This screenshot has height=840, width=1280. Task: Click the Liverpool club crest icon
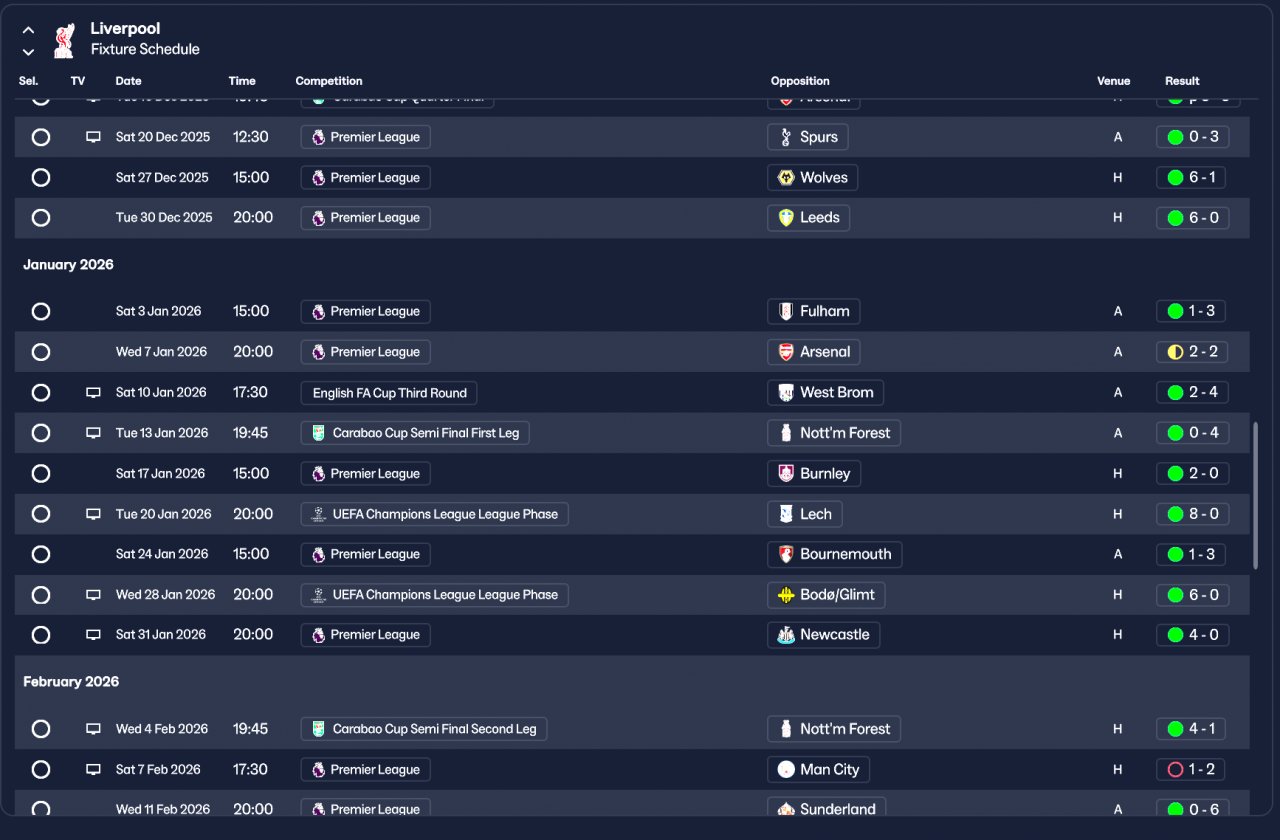click(63, 40)
